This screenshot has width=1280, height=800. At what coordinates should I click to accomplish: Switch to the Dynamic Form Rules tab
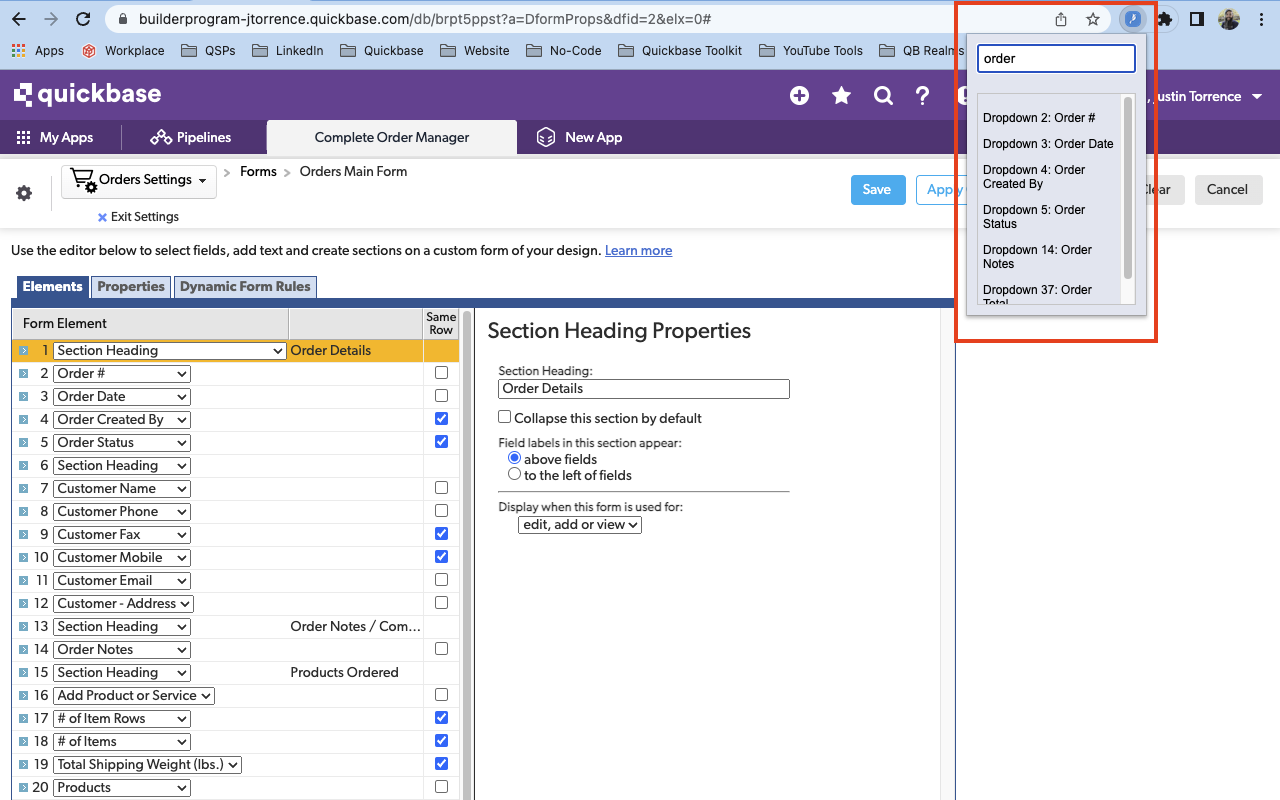pos(245,287)
